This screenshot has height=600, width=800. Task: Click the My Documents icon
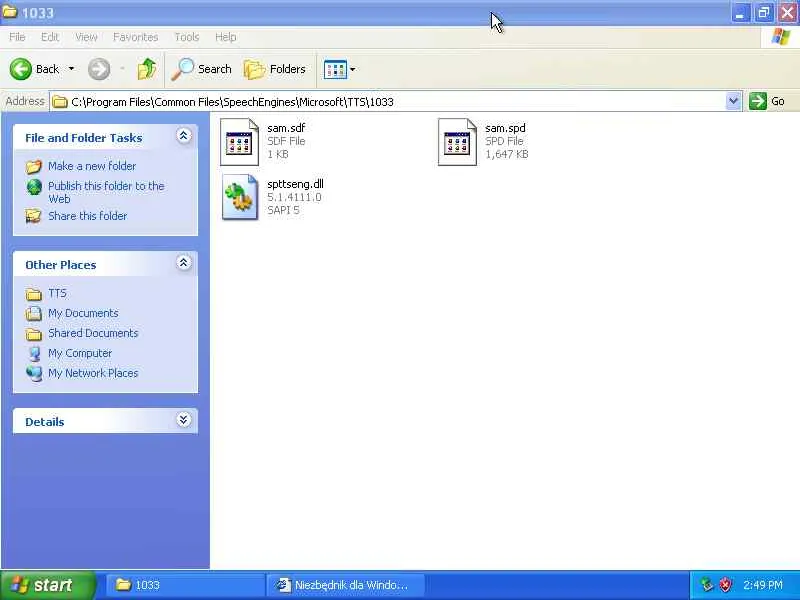[x=34, y=313]
